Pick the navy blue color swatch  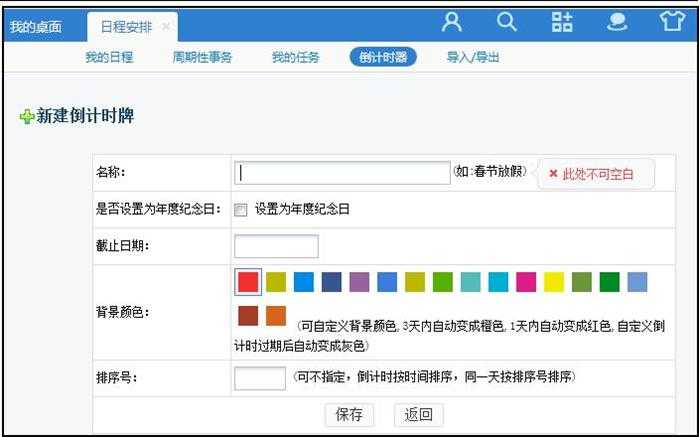pyautogui.click(x=331, y=282)
